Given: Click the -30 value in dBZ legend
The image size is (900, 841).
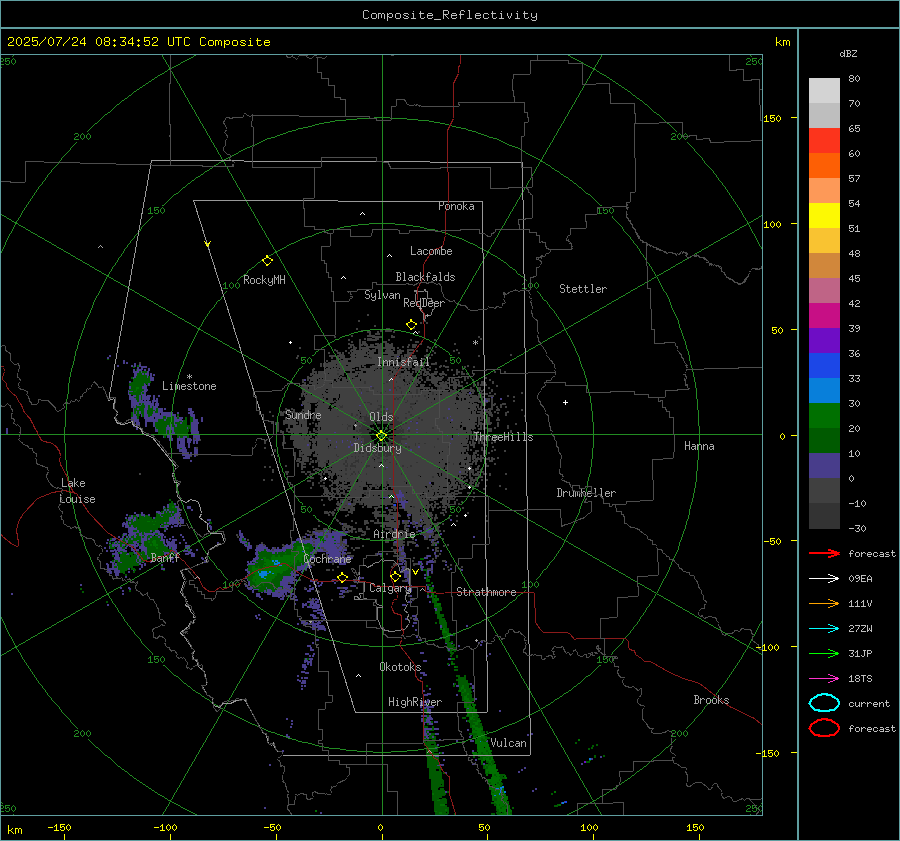Looking at the screenshot, I should [857, 528].
